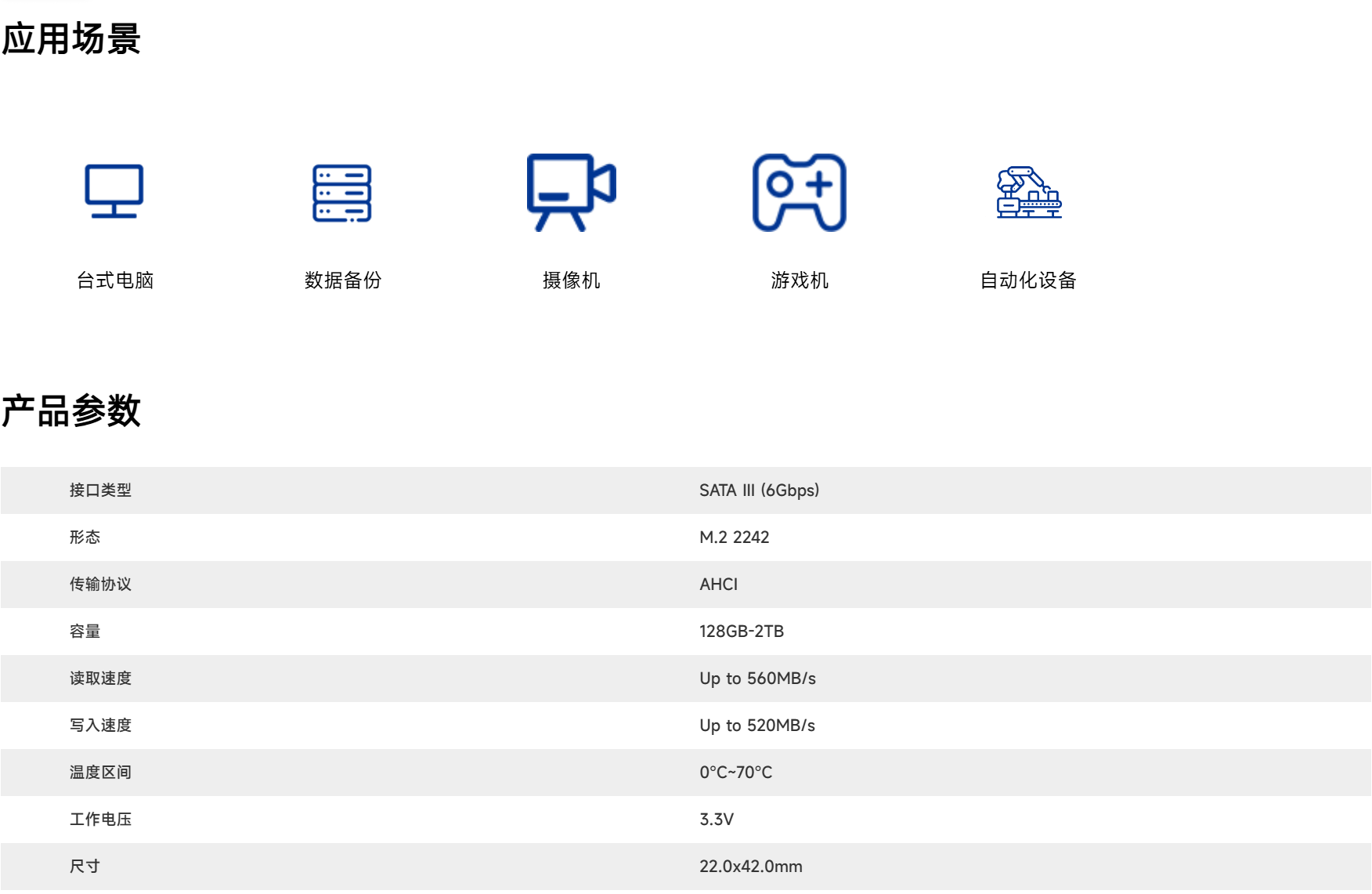Select the AHCI protocol value
The height and width of the screenshot is (894, 1372).
(x=718, y=585)
